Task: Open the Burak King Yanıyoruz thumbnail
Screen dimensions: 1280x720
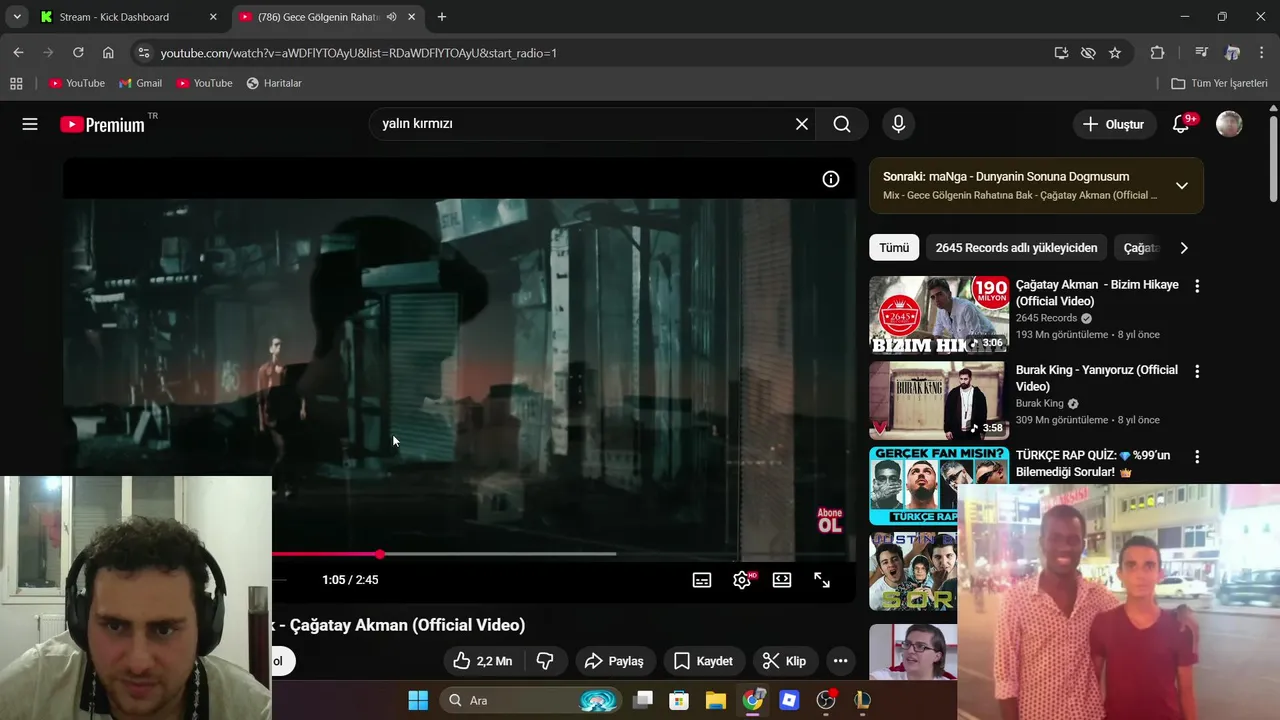Action: 939,400
